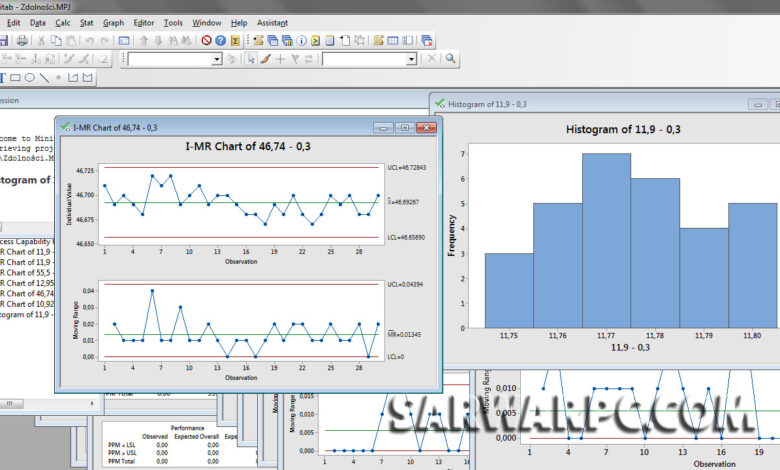Select the Ellipse drawing tool
Viewport: 780px width, 470px height.
(30, 78)
